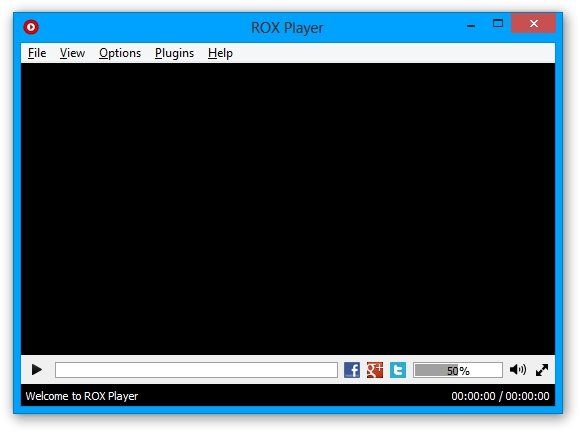This screenshot has height=433, width=580.
Task: Click the black video display area
Action: (288, 209)
